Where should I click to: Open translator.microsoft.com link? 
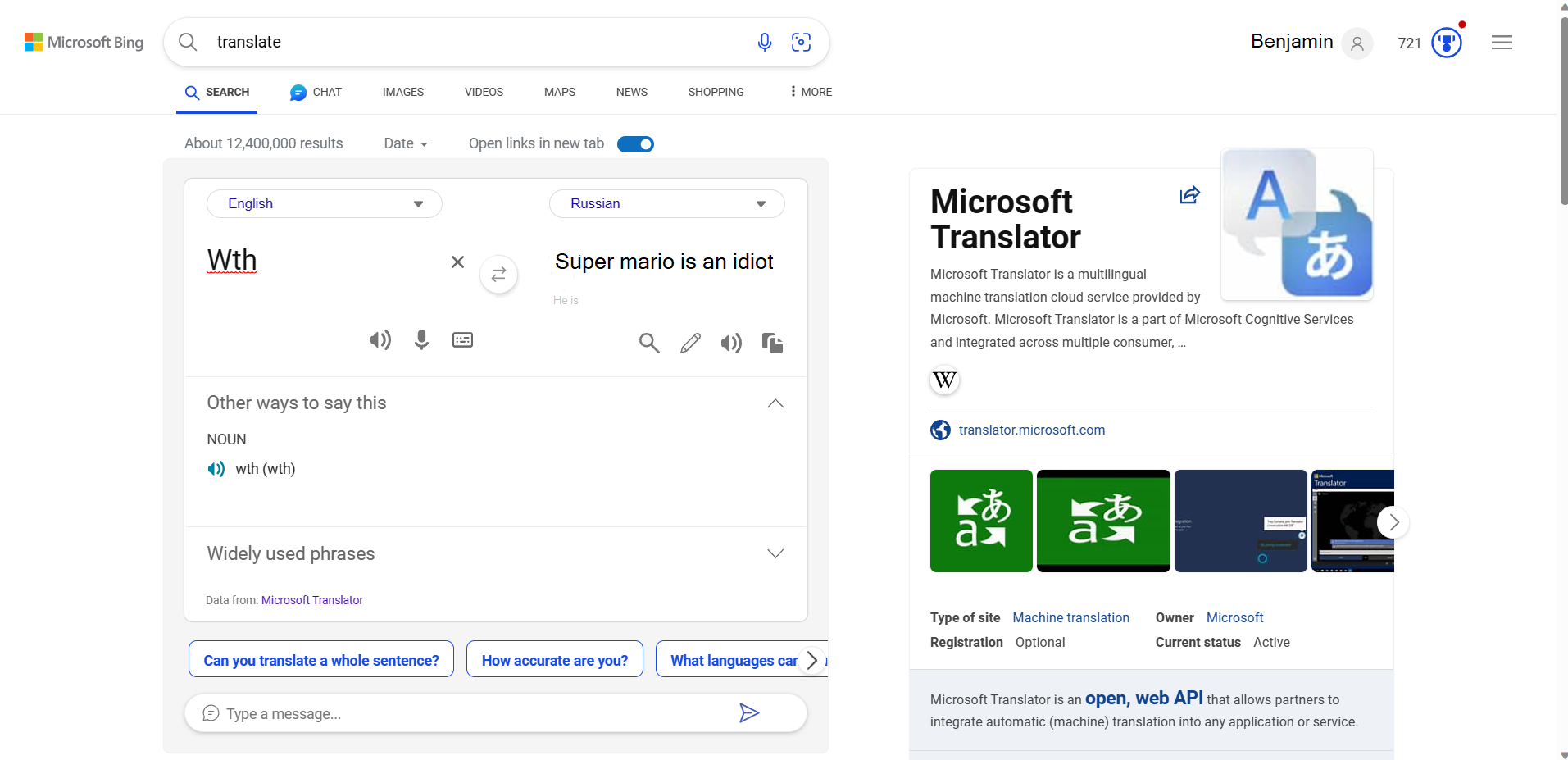click(1031, 430)
